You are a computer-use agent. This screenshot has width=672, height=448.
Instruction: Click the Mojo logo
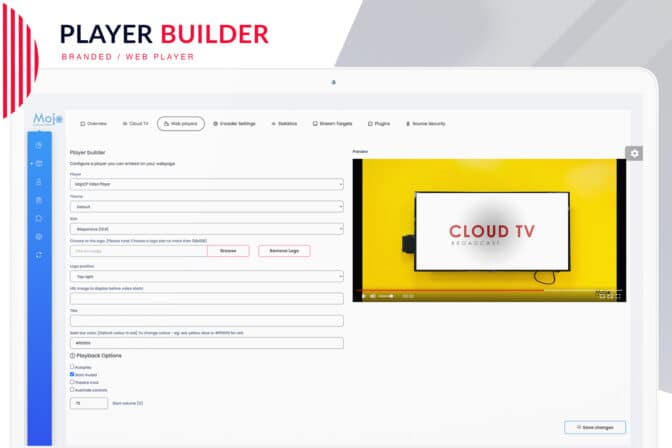48,118
